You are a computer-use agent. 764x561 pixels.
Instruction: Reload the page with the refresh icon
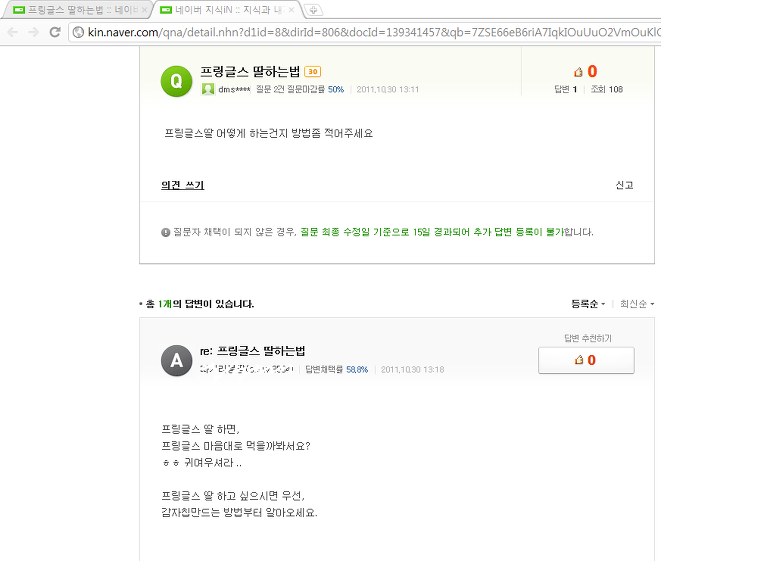click(x=55, y=32)
